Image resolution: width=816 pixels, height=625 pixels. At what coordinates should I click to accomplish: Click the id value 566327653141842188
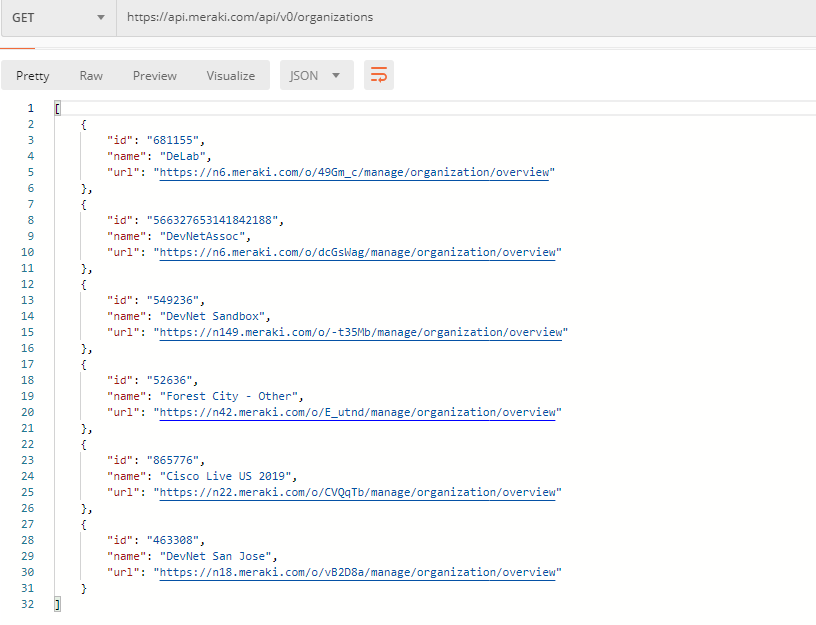pos(212,221)
